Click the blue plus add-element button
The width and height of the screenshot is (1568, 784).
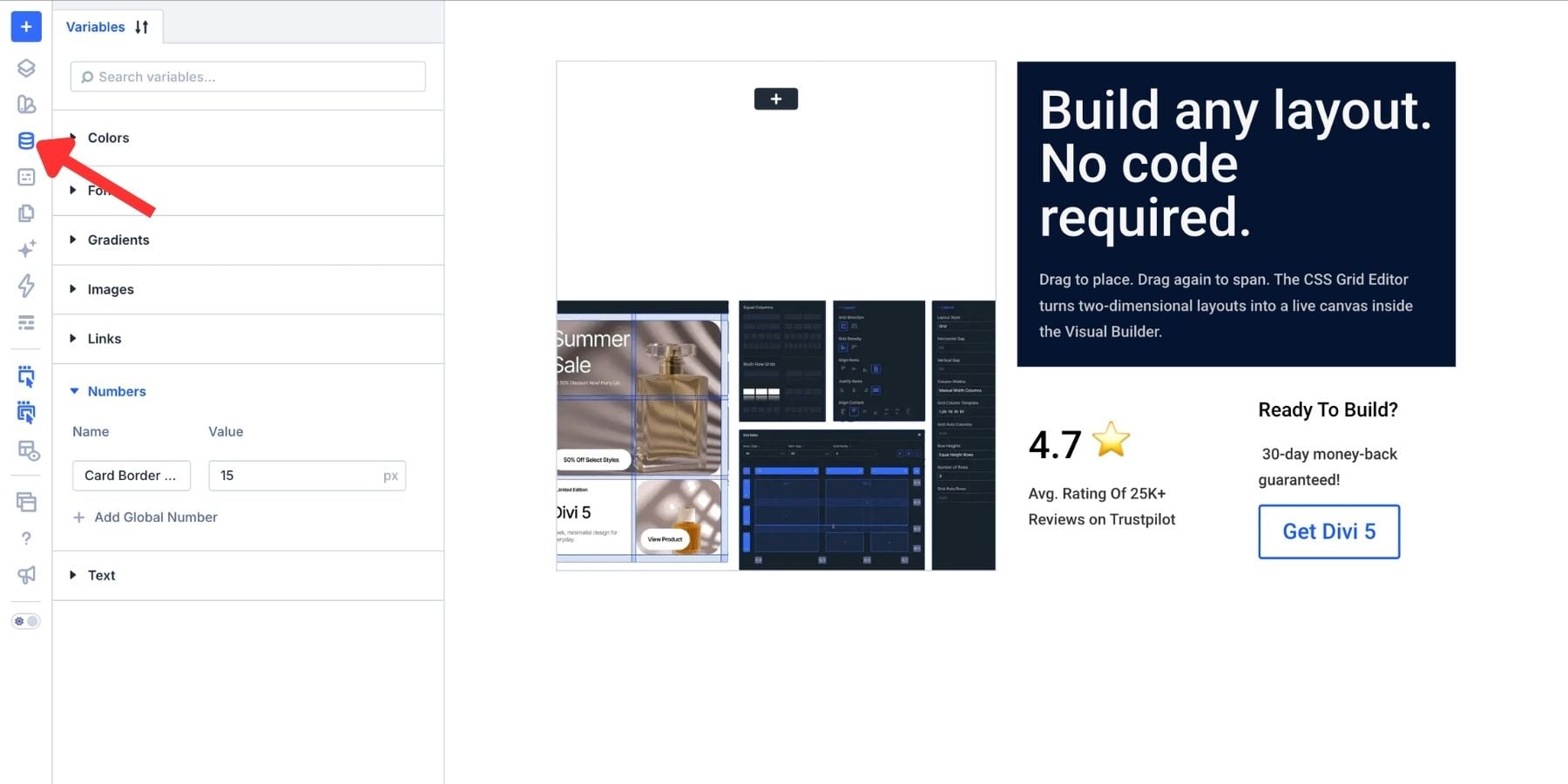26,27
